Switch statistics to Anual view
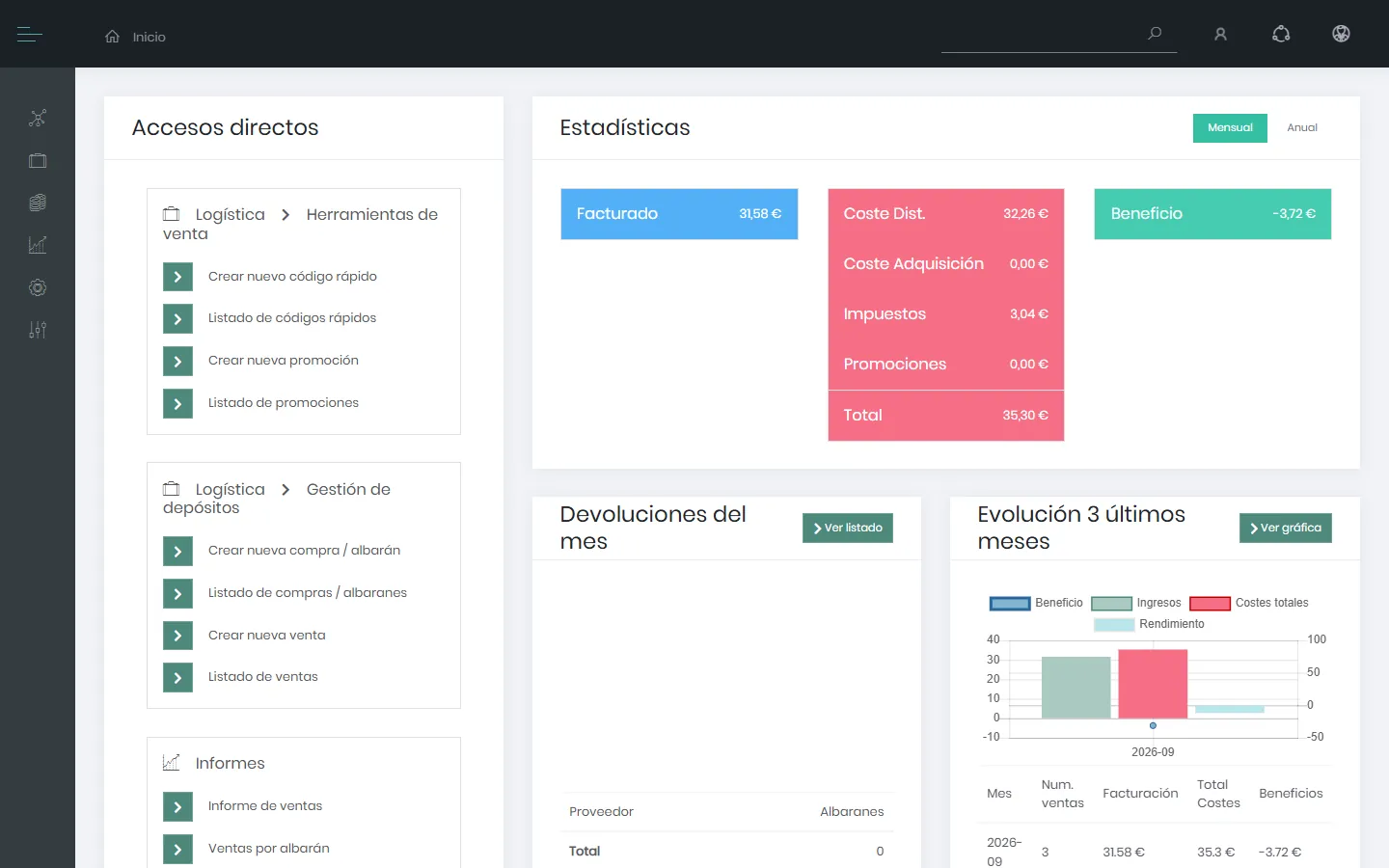 pos(1302,128)
